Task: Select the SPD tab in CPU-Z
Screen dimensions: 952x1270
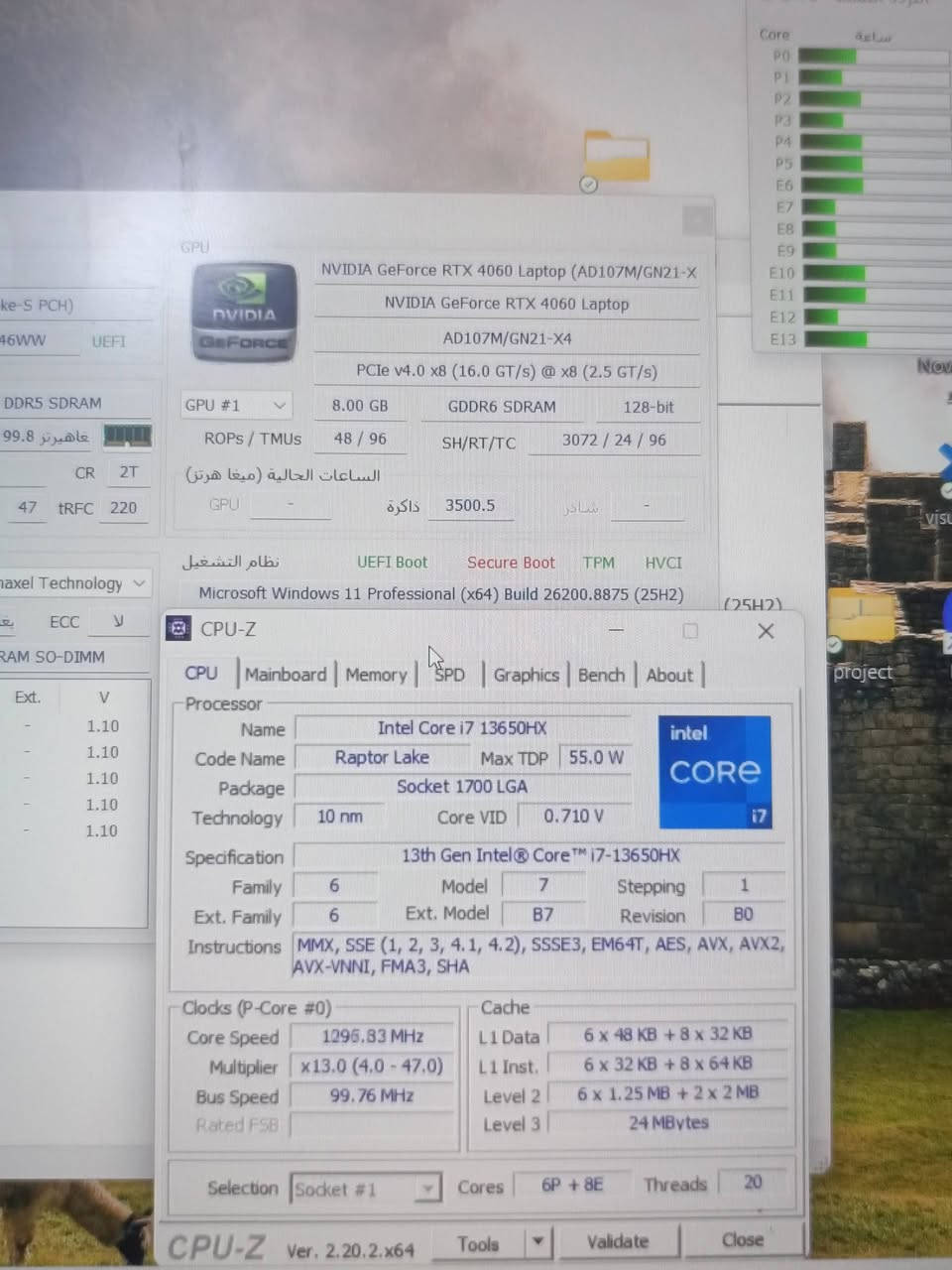Action: [449, 675]
